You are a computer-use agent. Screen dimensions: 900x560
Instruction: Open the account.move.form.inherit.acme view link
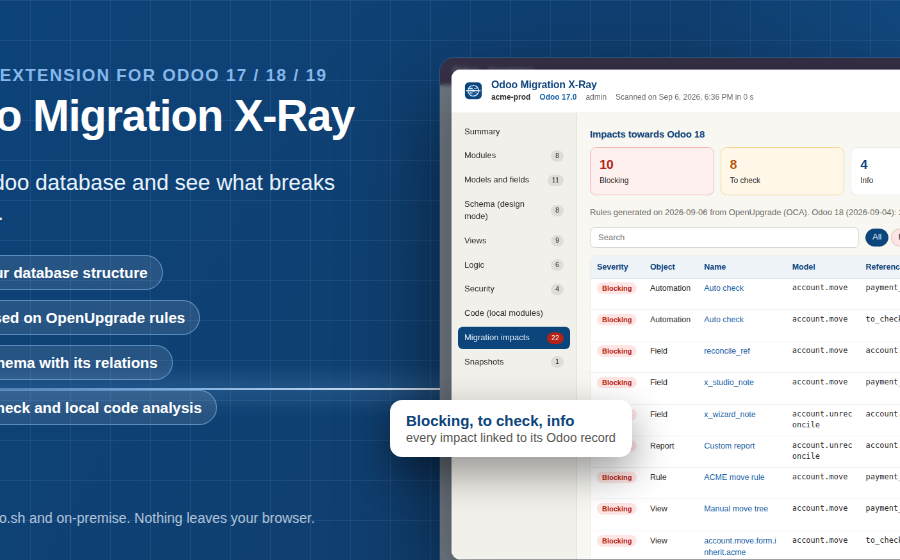[740, 546]
